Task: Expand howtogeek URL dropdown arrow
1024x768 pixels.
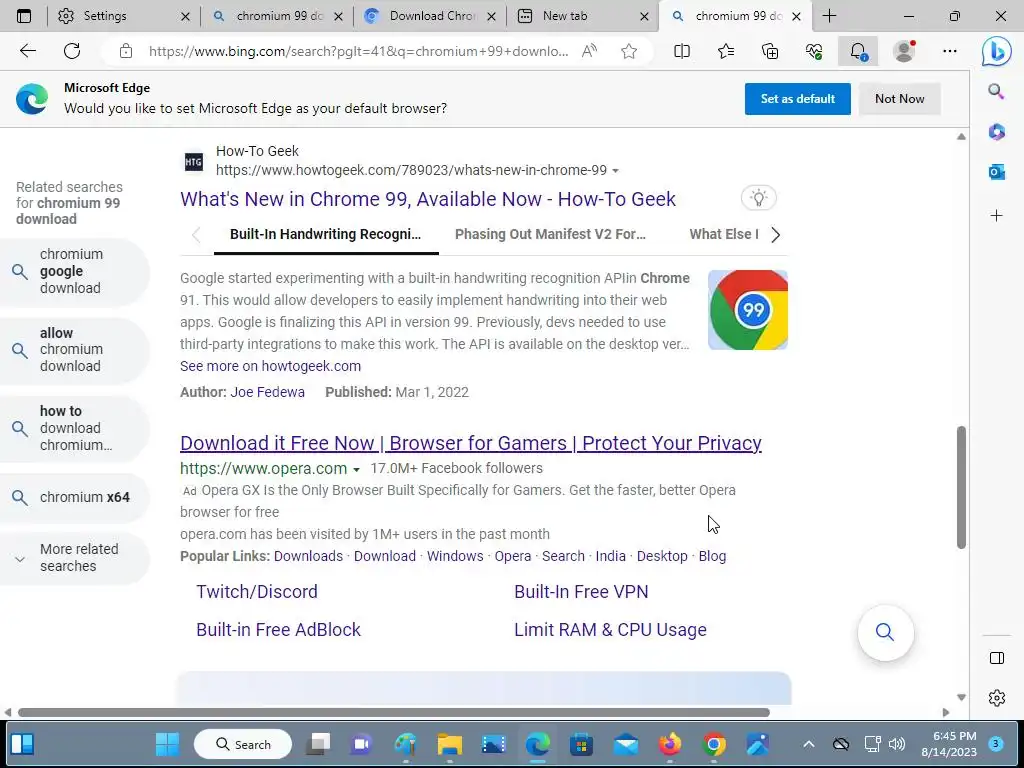Action: pos(615,171)
